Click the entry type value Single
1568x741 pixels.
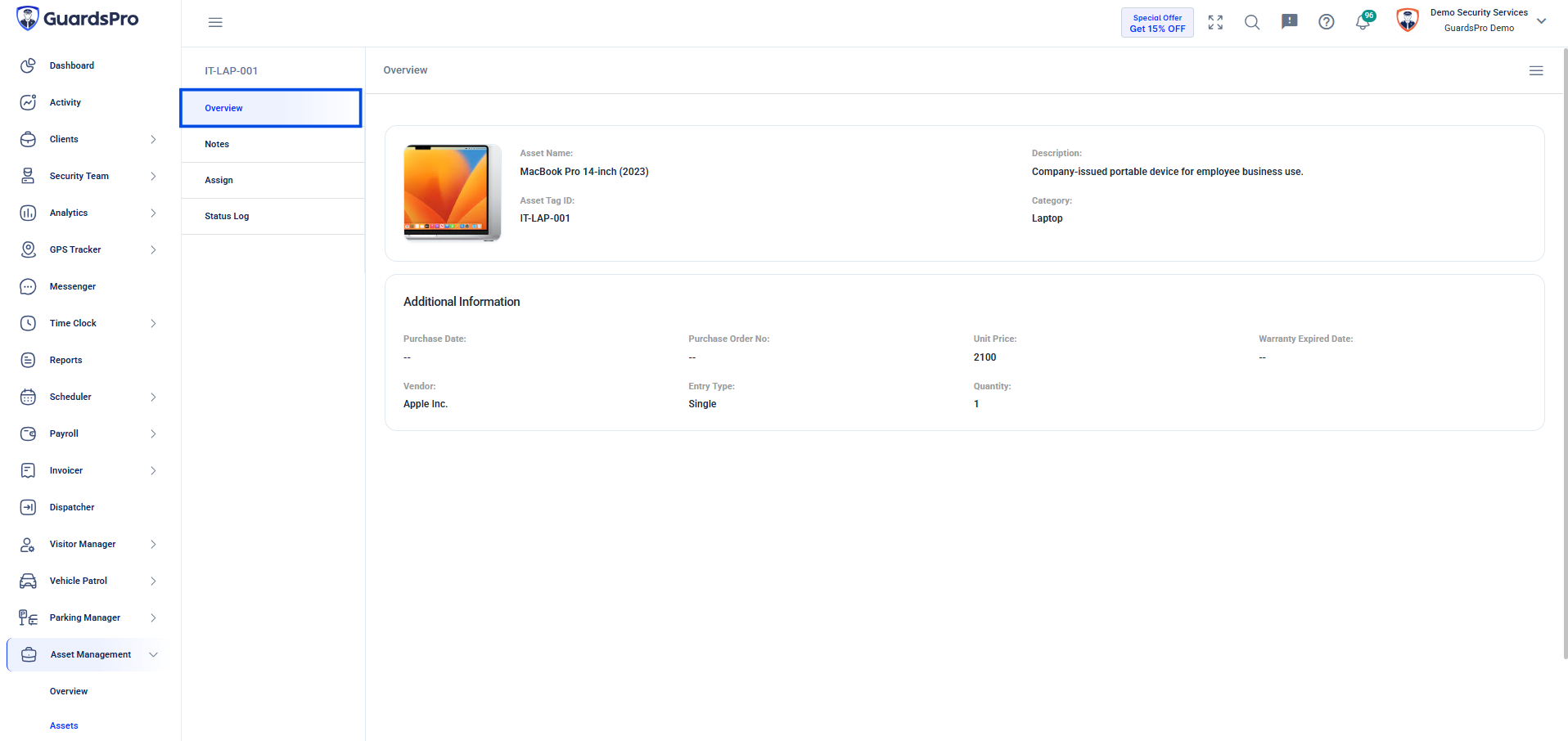click(x=702, y=404)
